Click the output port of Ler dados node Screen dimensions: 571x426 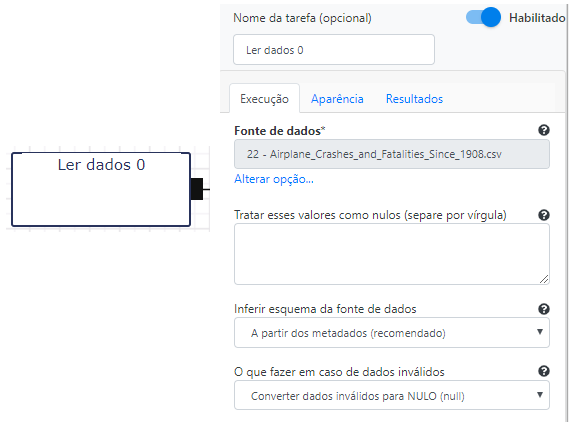pos(197,189)
